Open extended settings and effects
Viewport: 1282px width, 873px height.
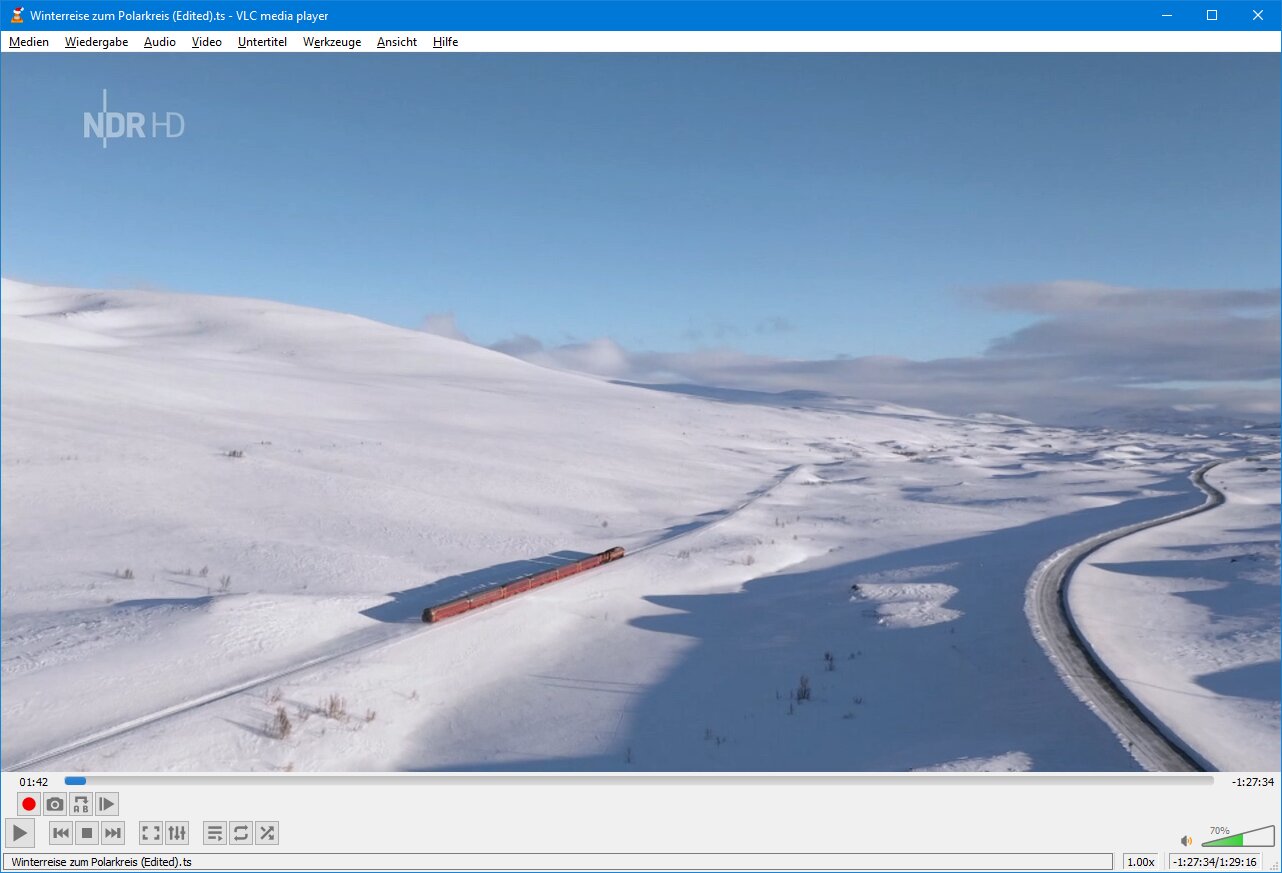click(177, 833)
